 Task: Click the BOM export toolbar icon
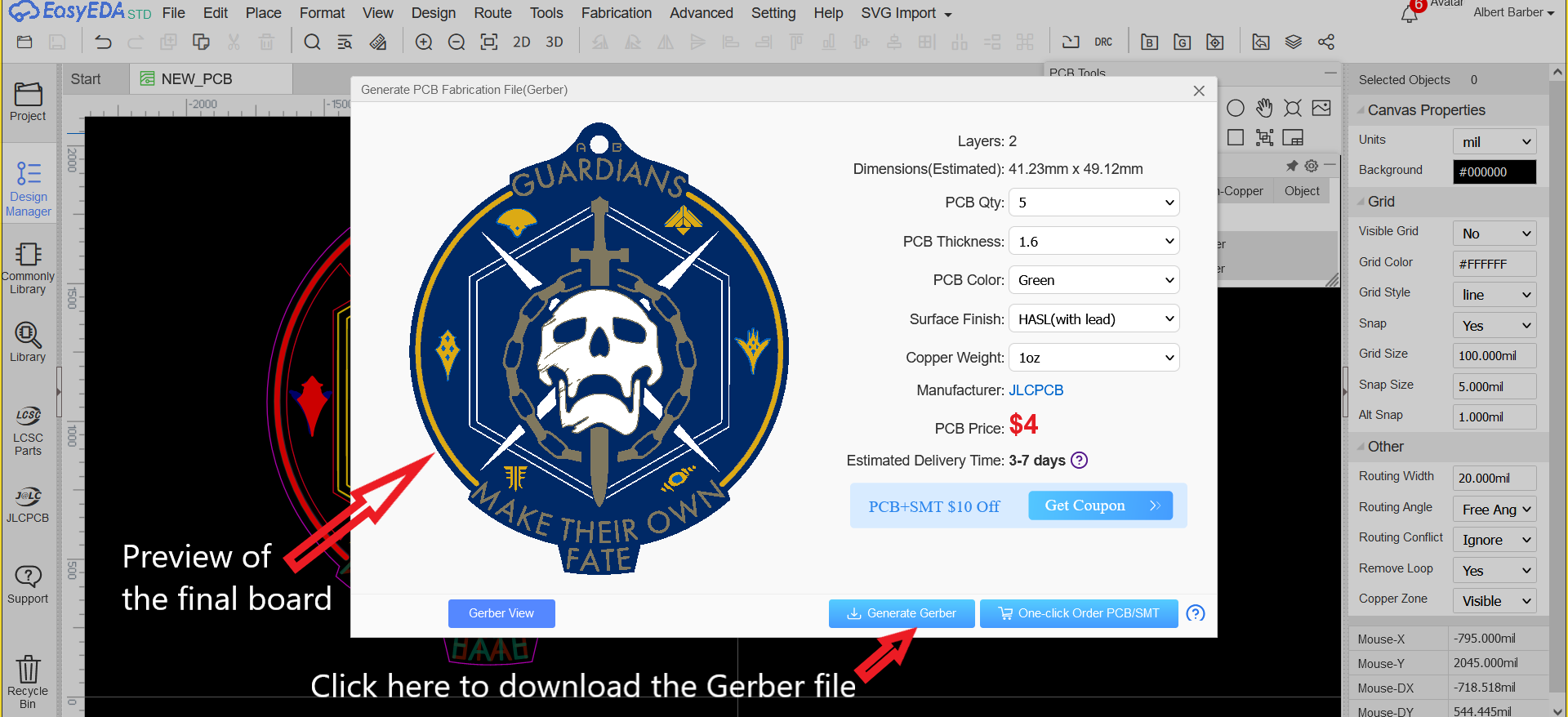click(1150, 42)
